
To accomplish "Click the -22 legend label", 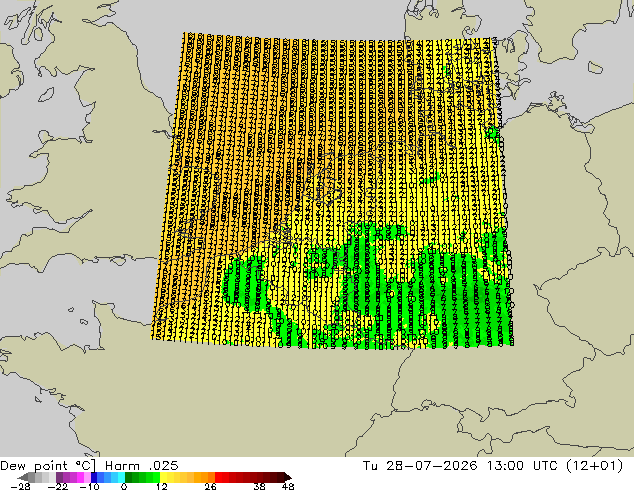I will 57,486.
